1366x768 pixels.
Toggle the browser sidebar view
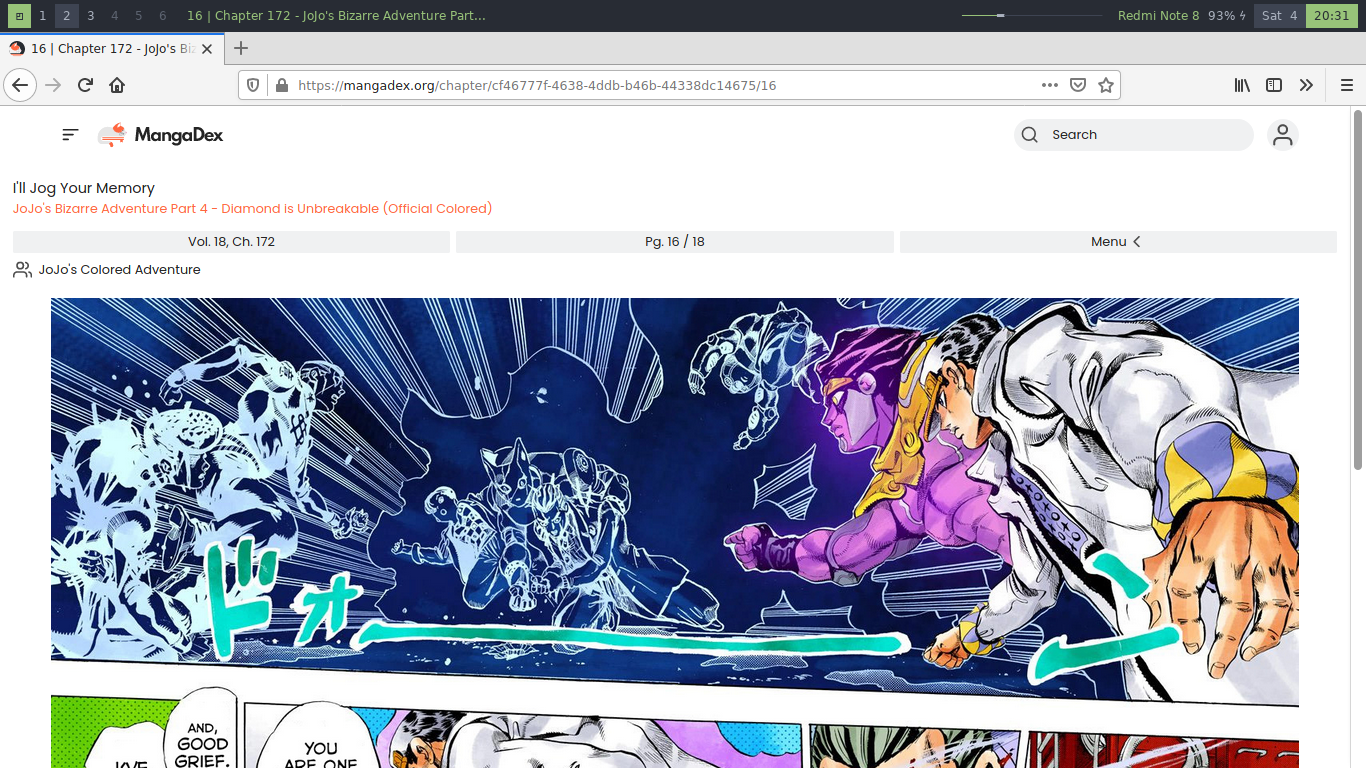pos(1274,85)
